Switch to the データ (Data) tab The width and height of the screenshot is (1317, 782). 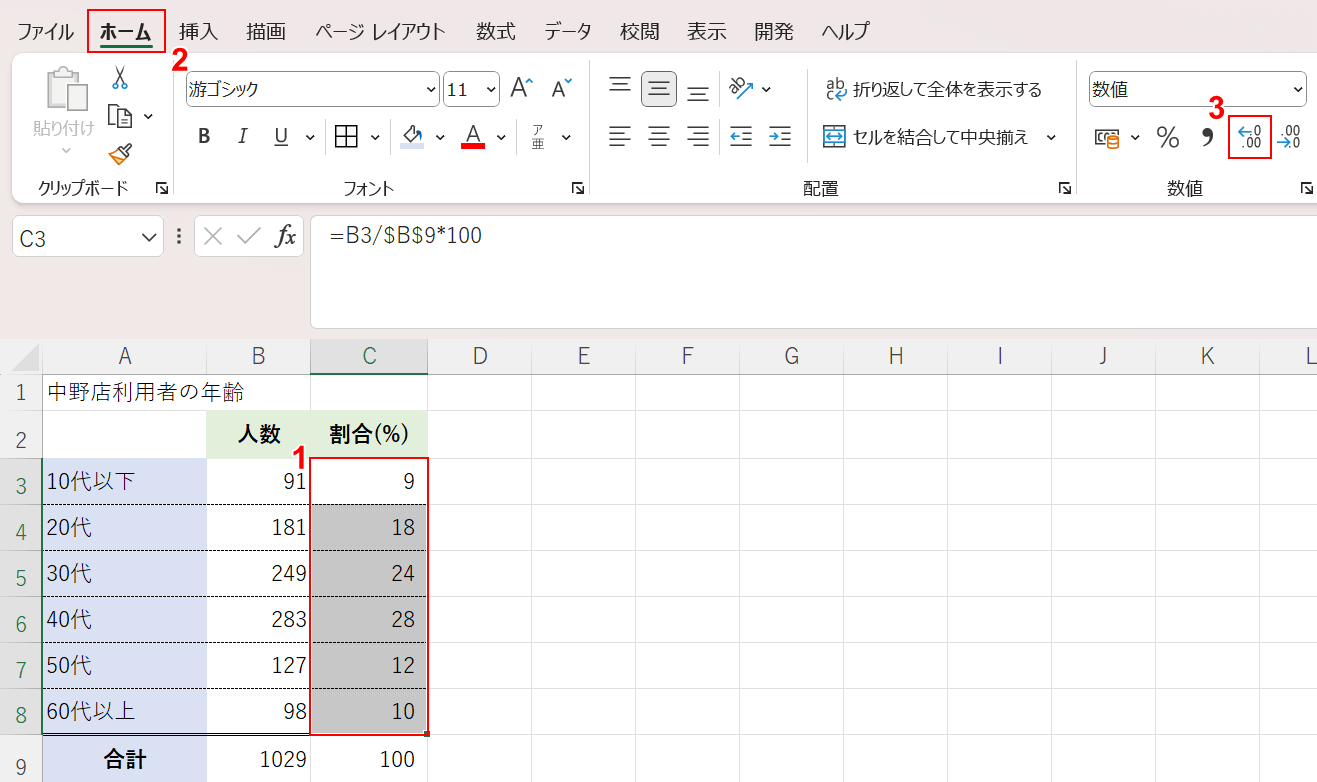pyautogui.click(x=568, y=31)
